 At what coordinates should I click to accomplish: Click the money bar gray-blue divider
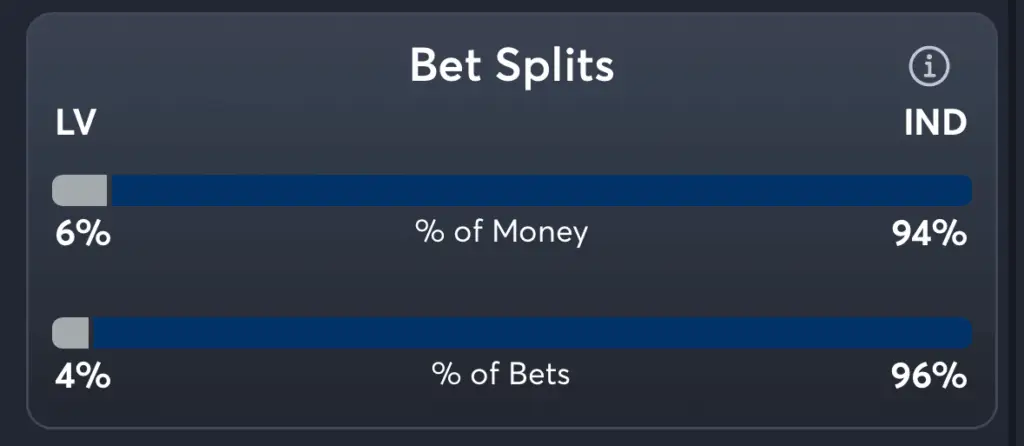pos(108,190)
